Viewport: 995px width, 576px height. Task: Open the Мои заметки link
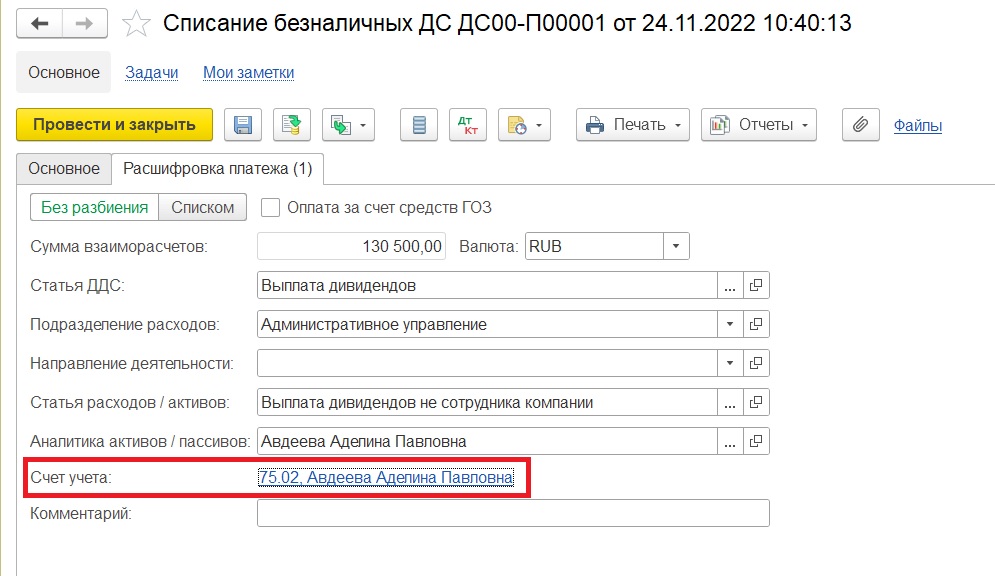click(248, 73)
